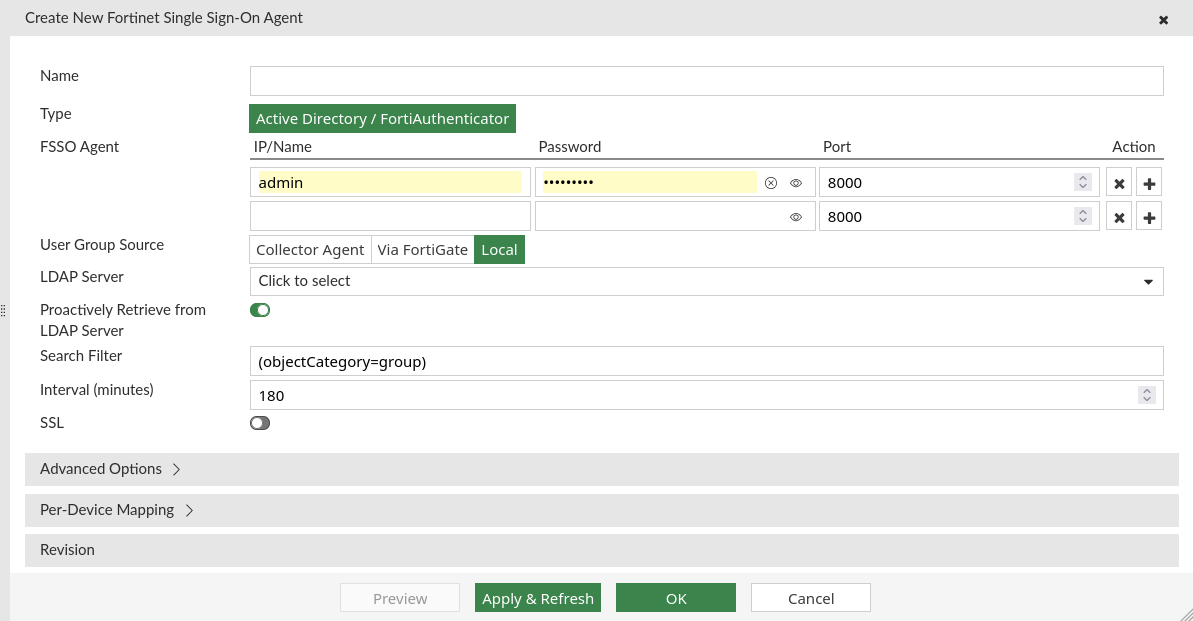
Task: Select Via FortiGate user group source
Action: click(422, 250)
